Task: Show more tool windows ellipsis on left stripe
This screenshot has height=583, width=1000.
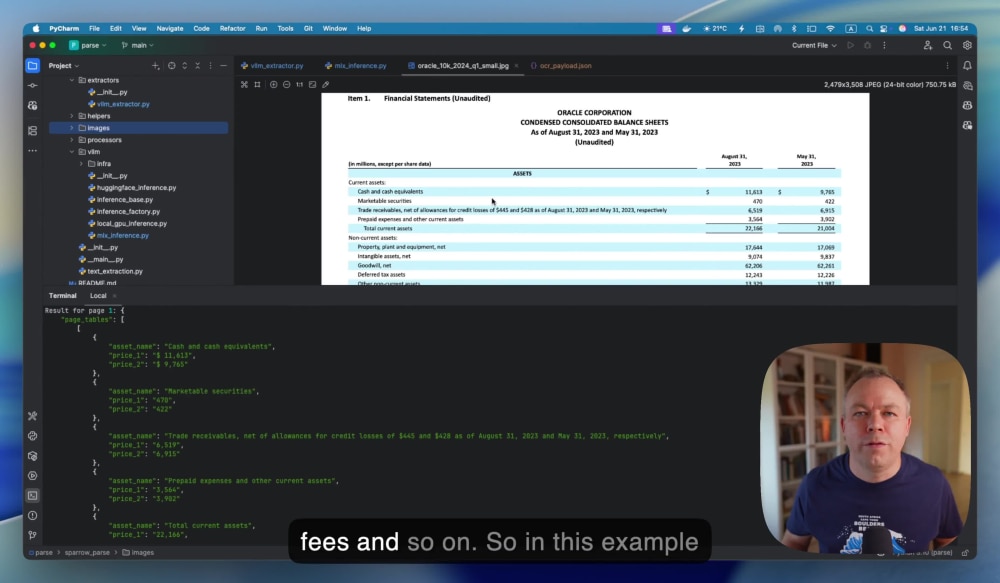Action: coord(33,151)
